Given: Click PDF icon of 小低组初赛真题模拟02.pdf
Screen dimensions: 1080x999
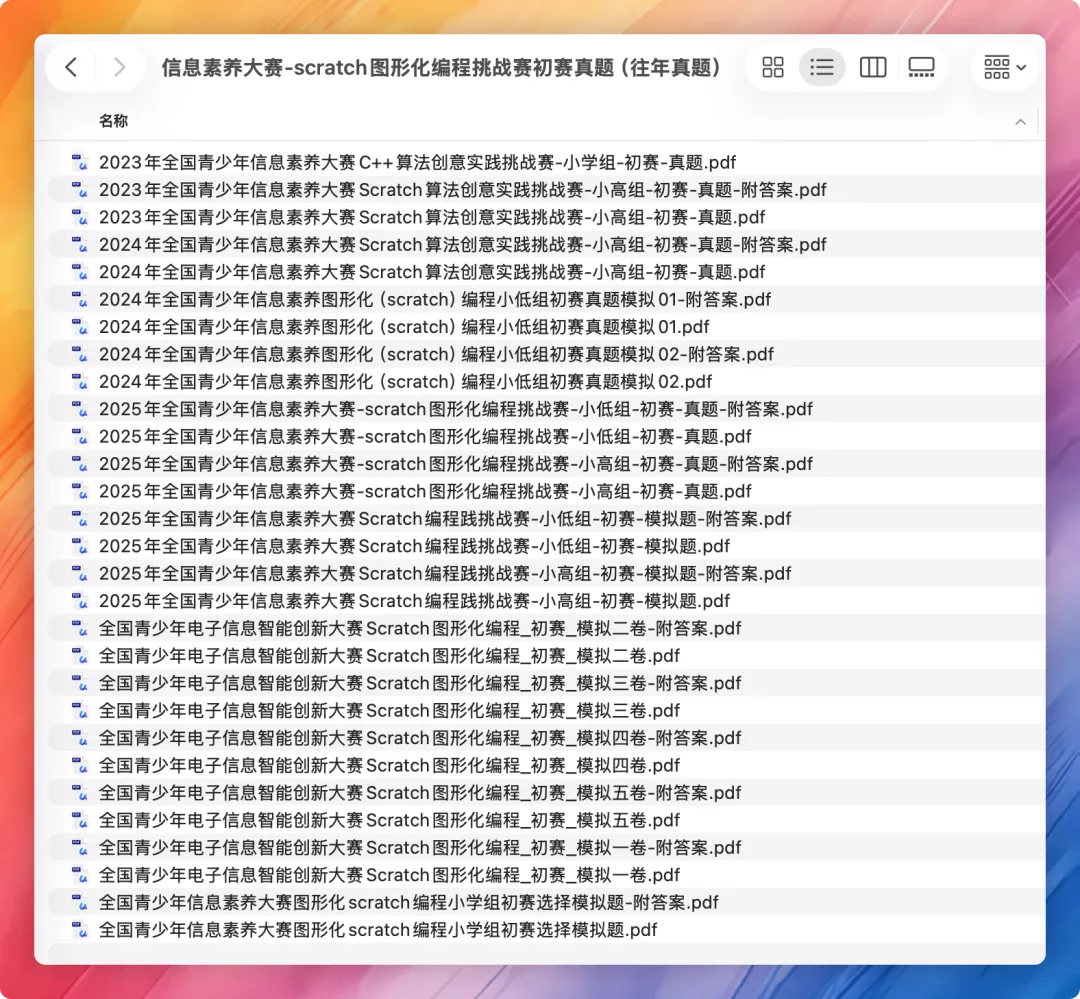Looking at the screenshot, I should pyautogui.click(x=80, y=382).
